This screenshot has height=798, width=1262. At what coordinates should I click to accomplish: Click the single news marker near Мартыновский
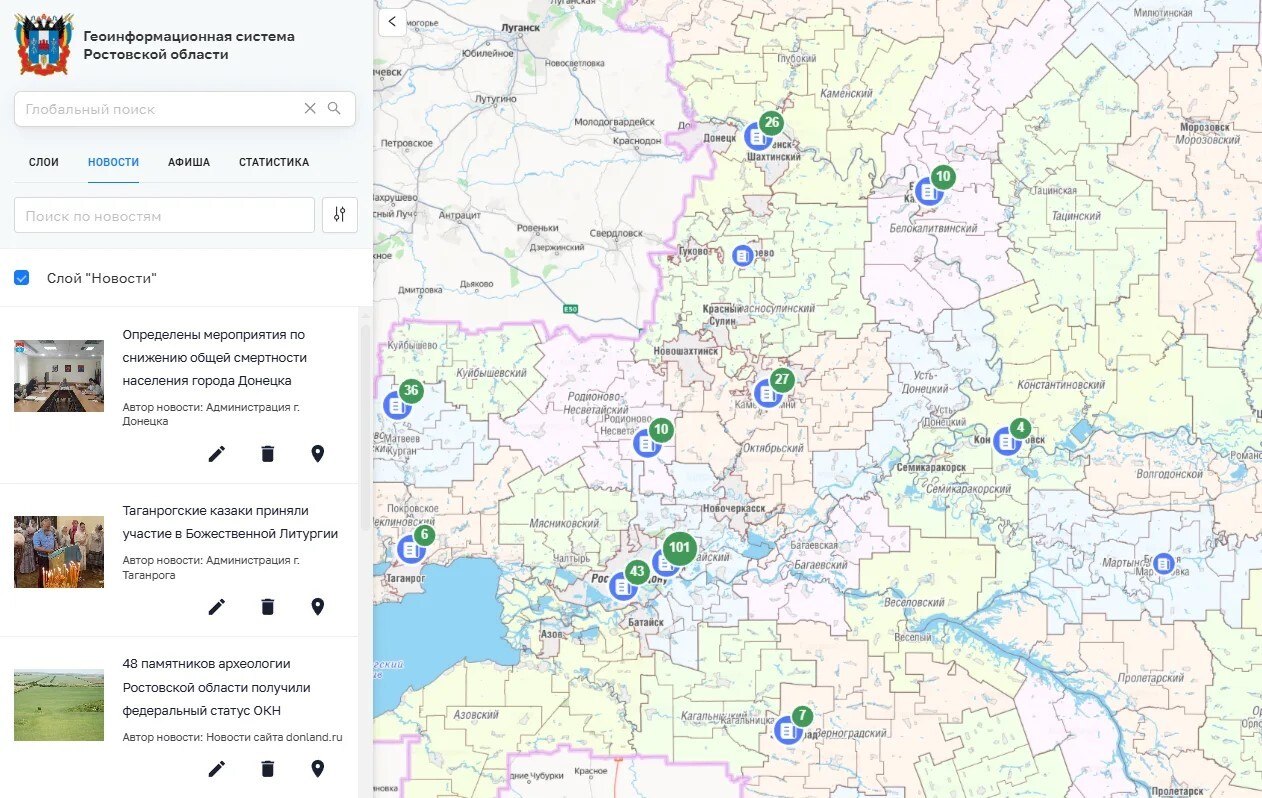pos(1163,564)
